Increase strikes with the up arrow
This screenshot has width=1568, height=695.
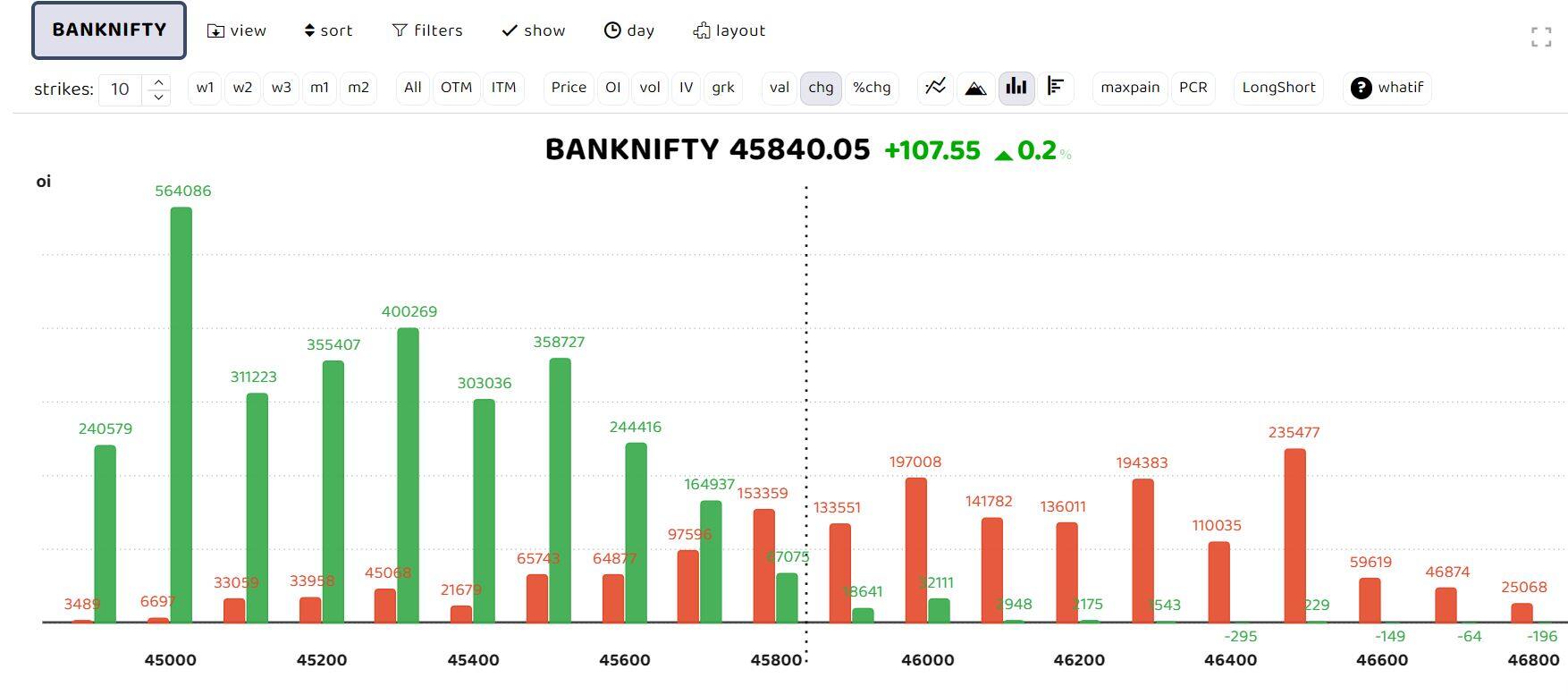coord(158,81)
